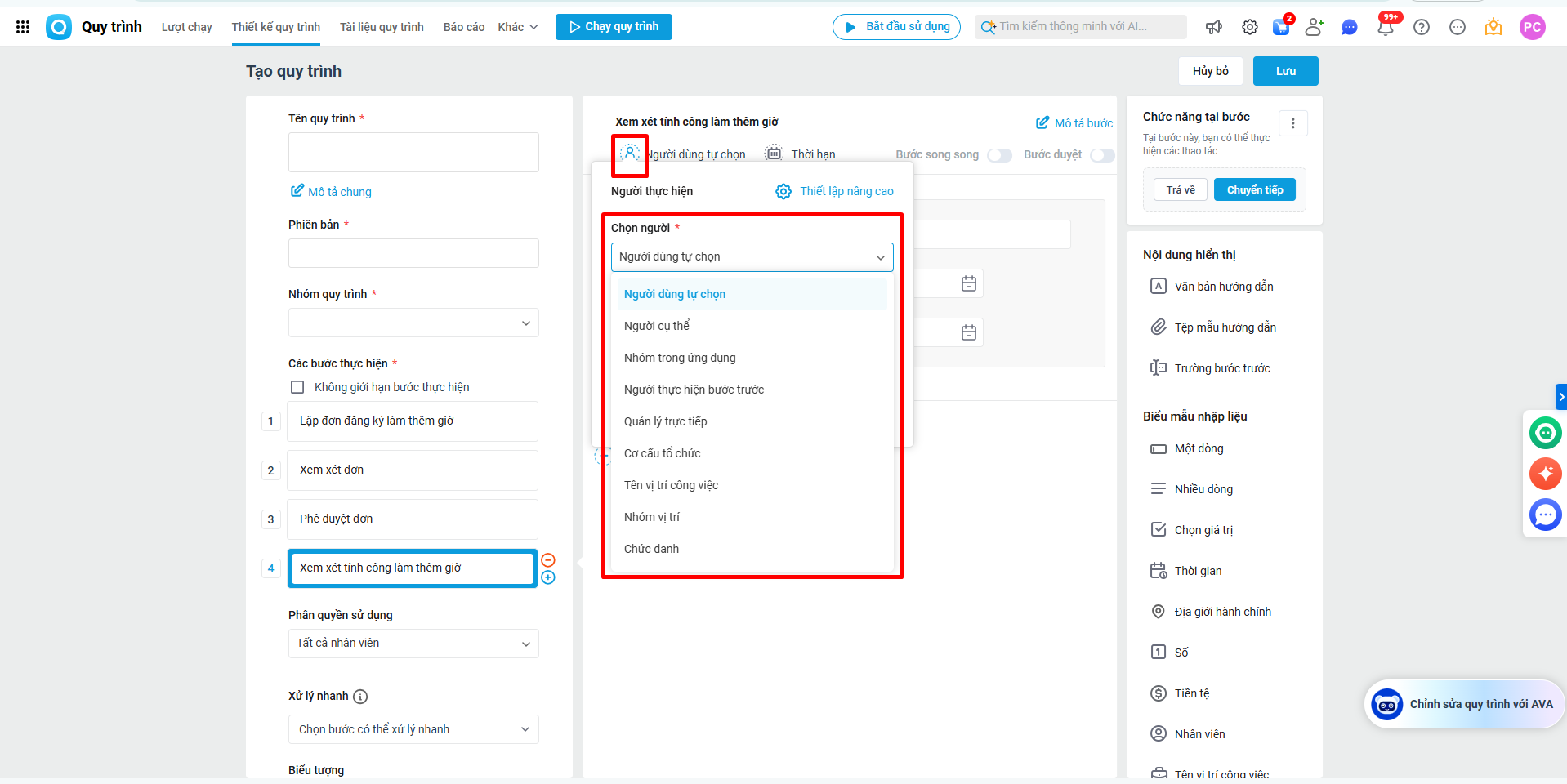Select Chức danh option
This screenshot has width=1567, height=784.
tap(752, 549)
